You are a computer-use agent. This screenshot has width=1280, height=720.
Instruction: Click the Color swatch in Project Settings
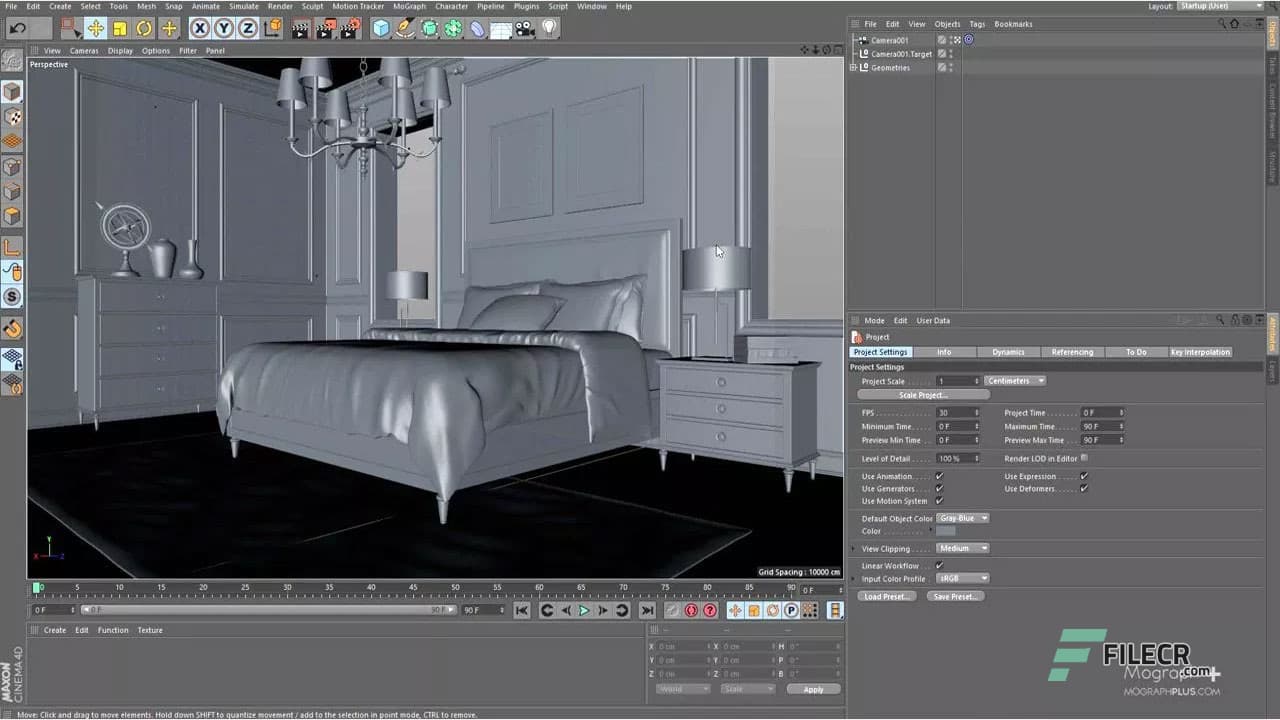[x=946, y=530]
